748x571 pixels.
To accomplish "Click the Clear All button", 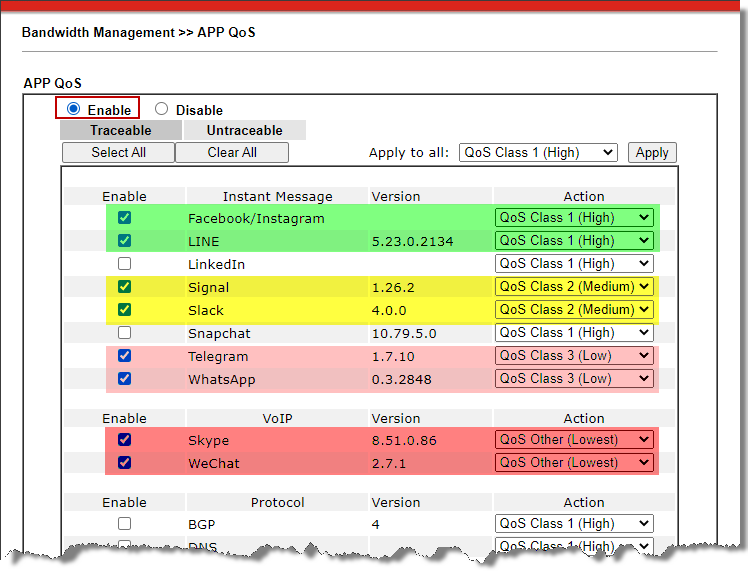I will [x=232, y=153].
